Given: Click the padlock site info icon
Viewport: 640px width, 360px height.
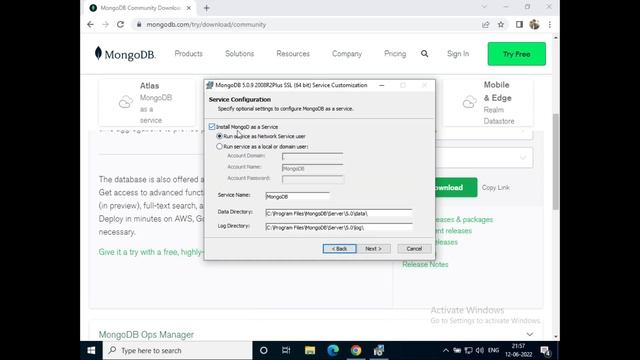Looking at the screenshot, I should [139, 24].
